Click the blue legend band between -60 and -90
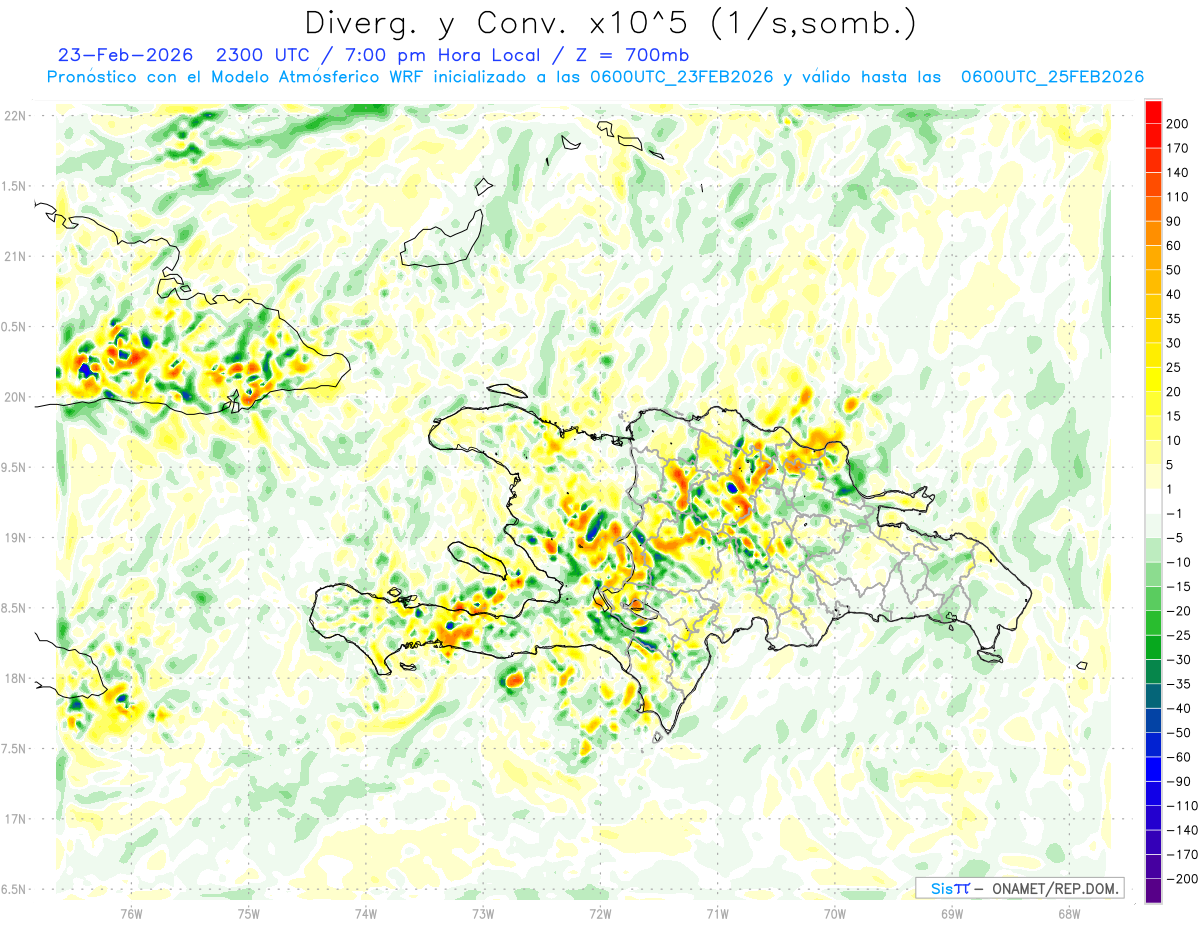 1153,769
